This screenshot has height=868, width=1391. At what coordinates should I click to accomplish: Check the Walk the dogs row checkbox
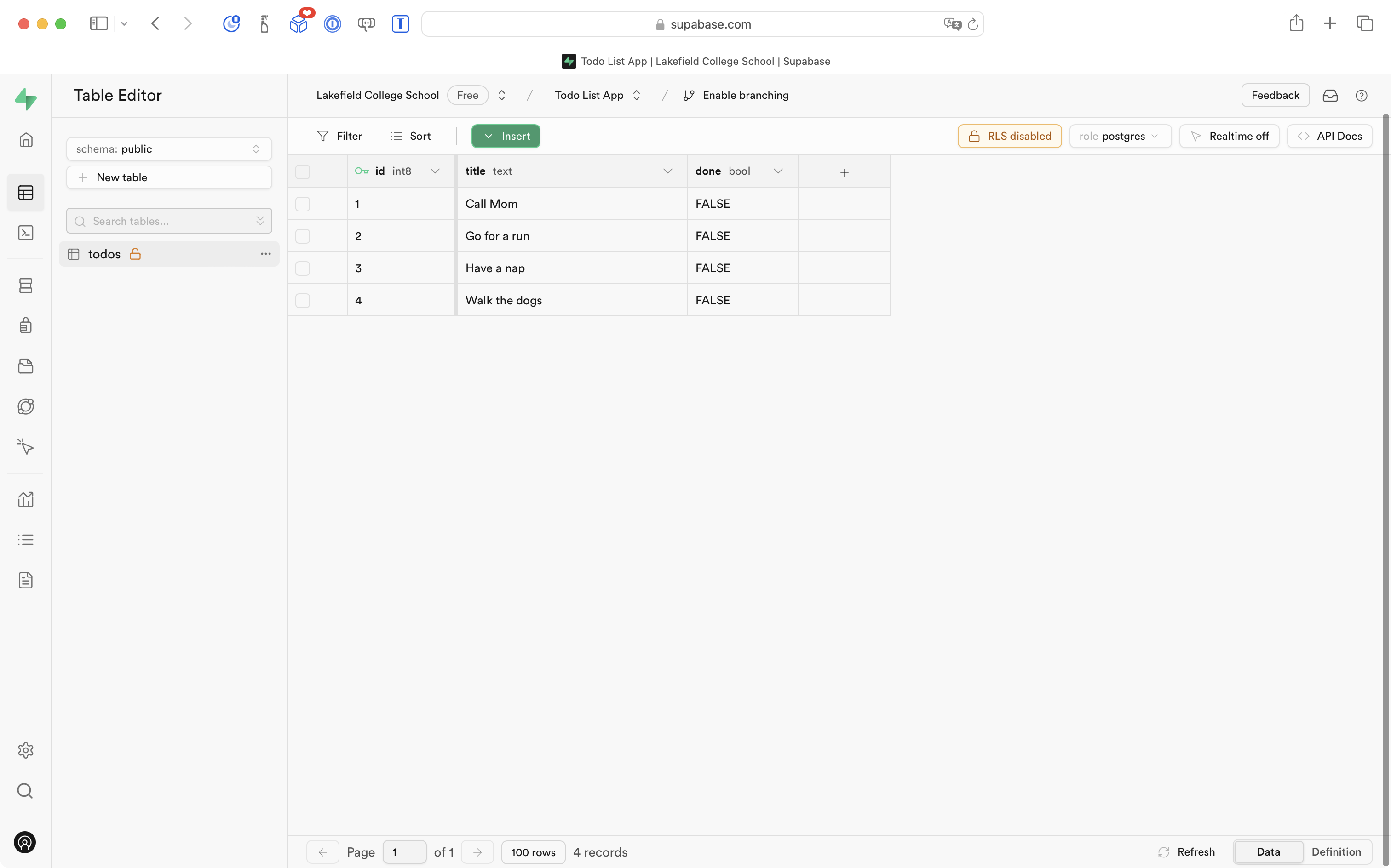pos(303,300)
